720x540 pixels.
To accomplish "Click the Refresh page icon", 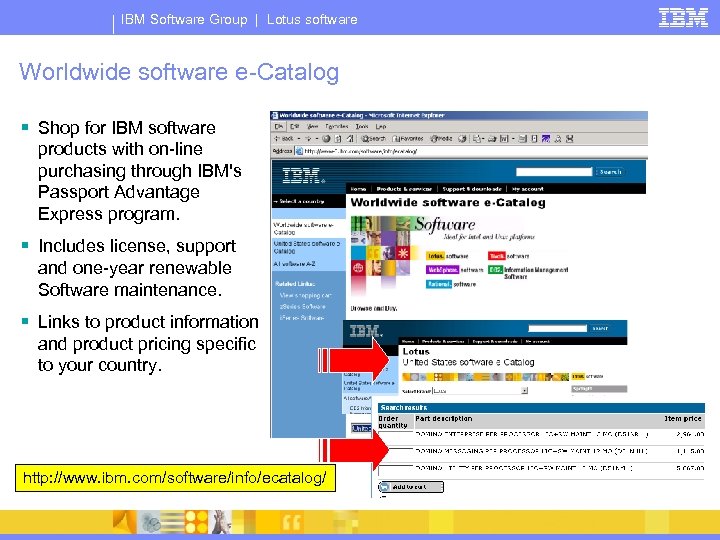I will tap(338, 138).
